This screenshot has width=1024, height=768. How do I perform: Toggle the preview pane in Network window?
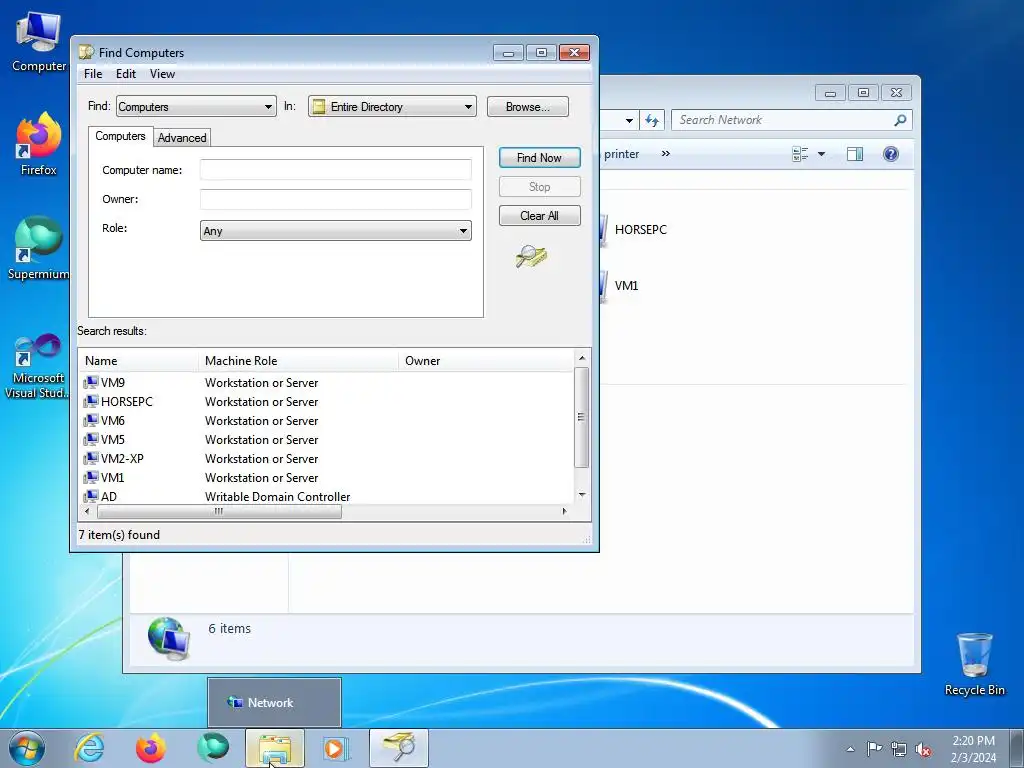tap(855, 154)
